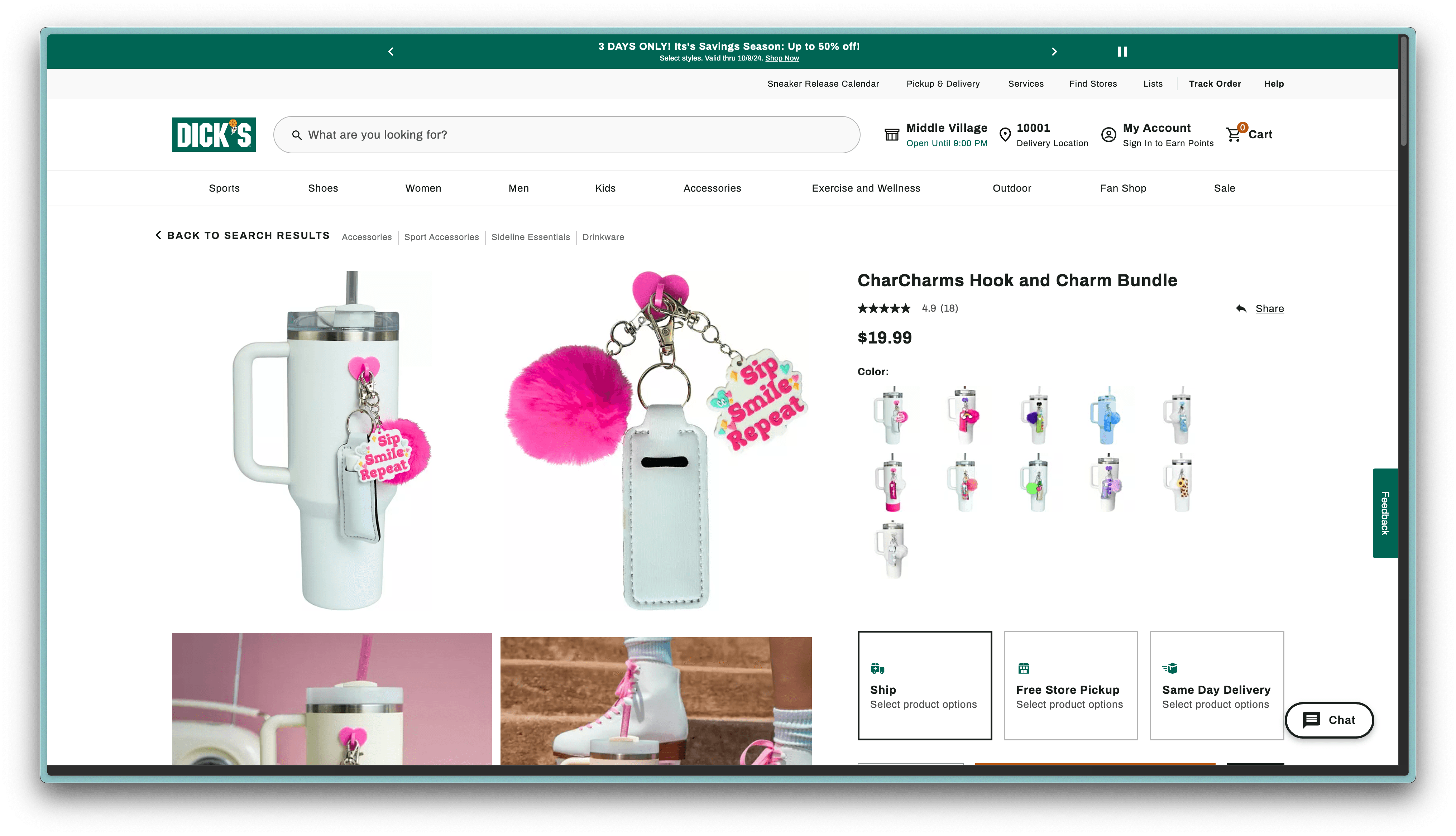Choose the Same Day Delivery option

tap(1216, 685)
